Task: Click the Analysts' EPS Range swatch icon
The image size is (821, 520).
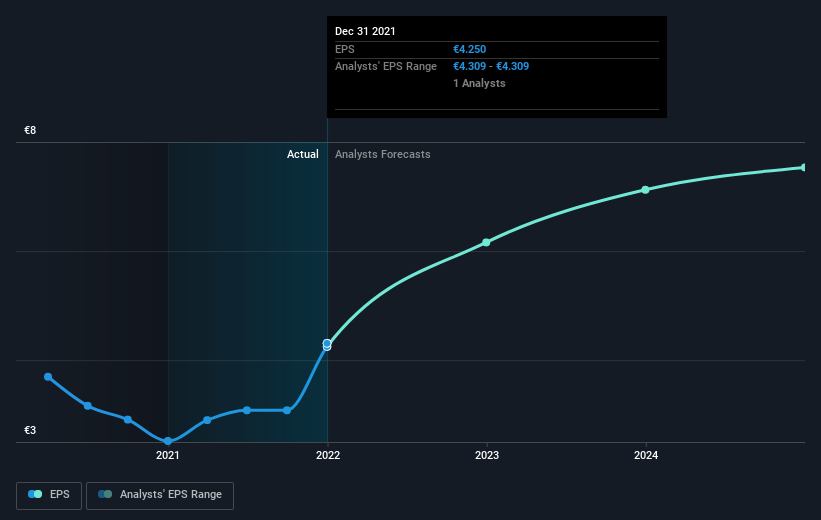Action: [x=105, y=494]
